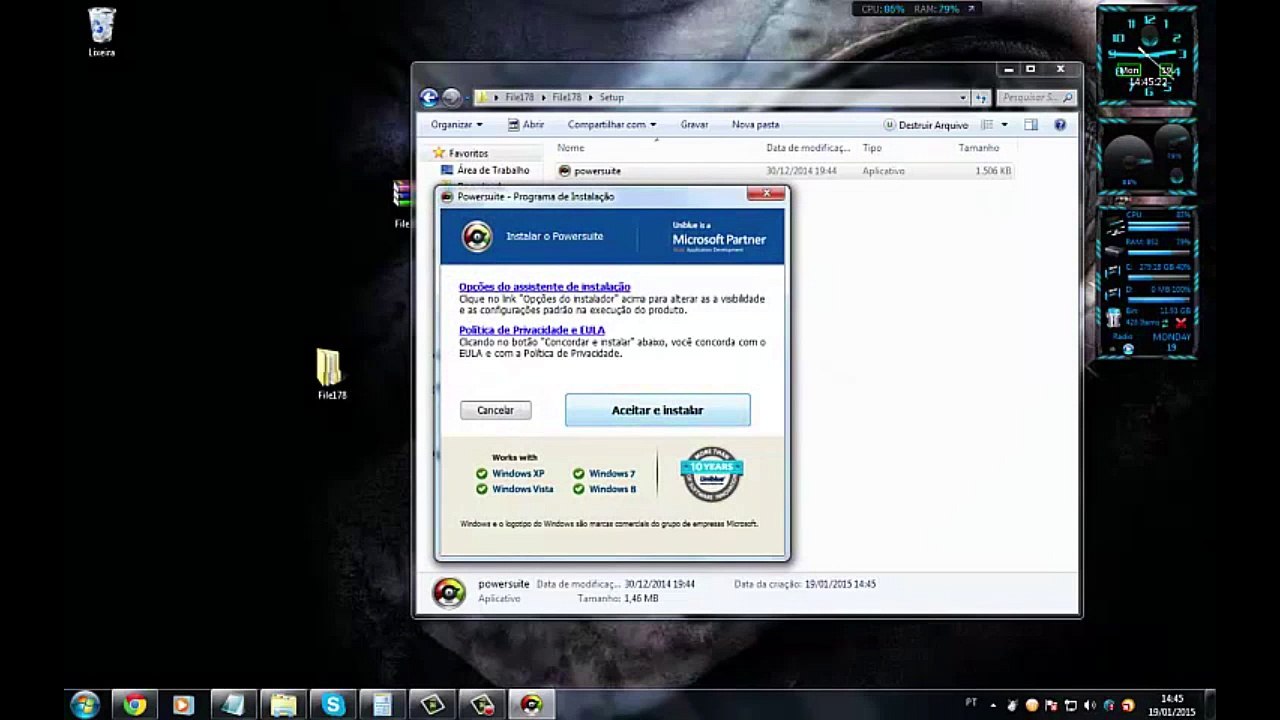This screenshot has height=720, width=1280.
Task: Open the Compartilhar com menu
Action: pos(612,125)
